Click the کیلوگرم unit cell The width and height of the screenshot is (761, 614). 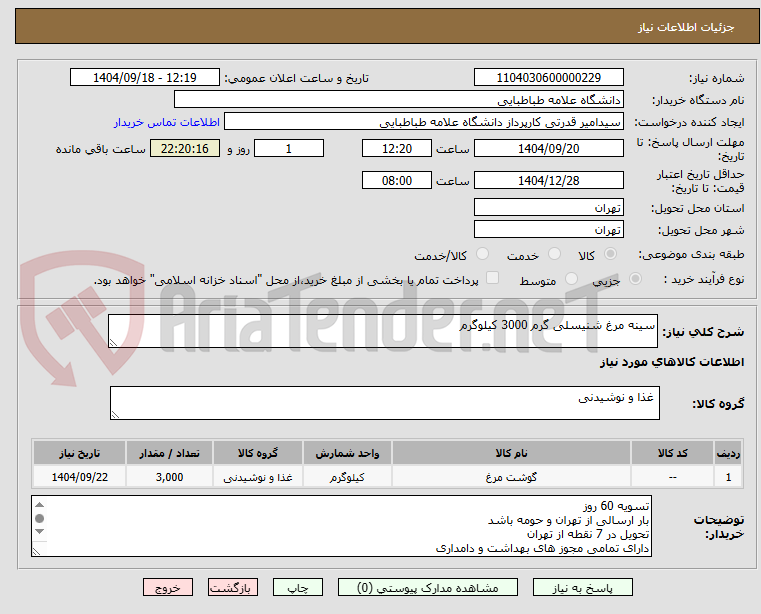pyautogui.click(x=347, y=477)
